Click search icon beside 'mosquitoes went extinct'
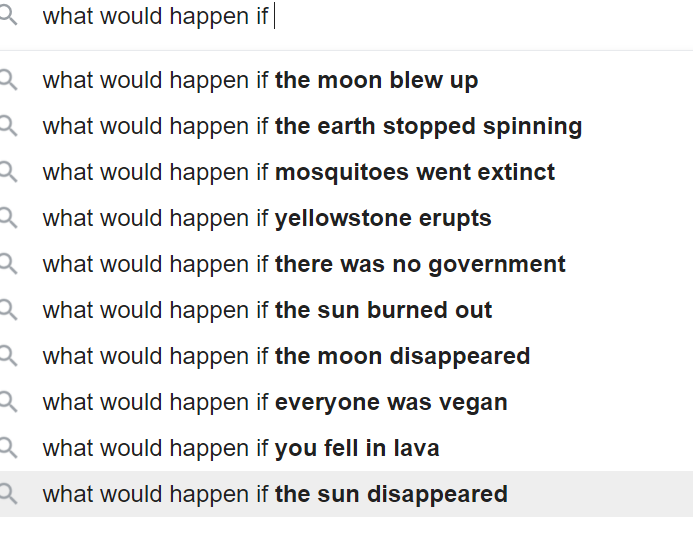This screenshot has width=693, height=541. [x=8, y=173]
